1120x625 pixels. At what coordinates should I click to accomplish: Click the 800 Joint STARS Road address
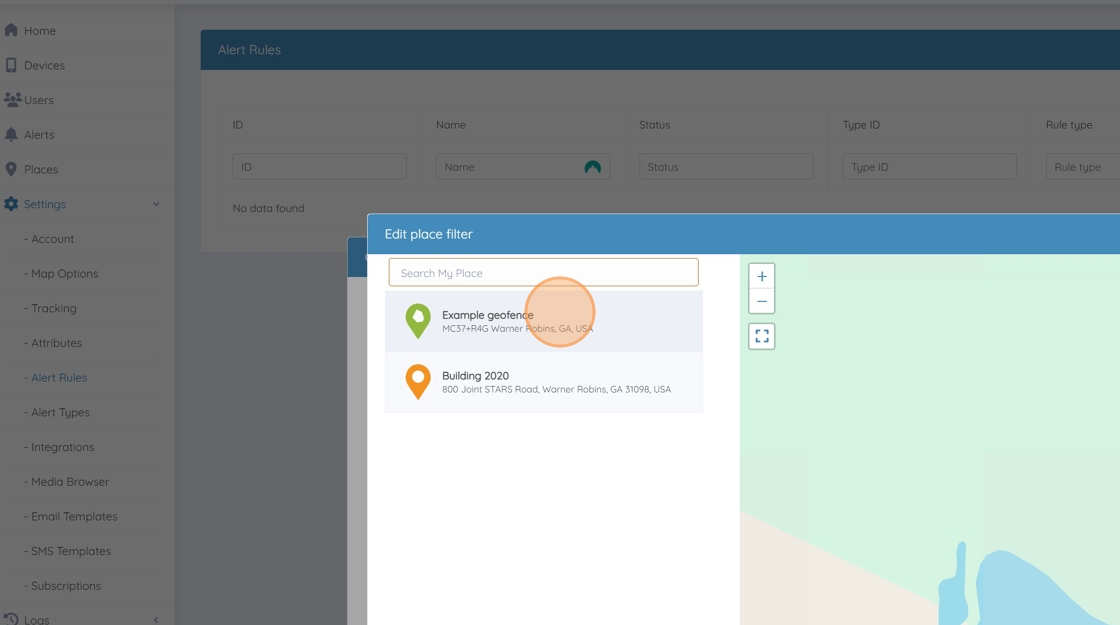(556, 389)
